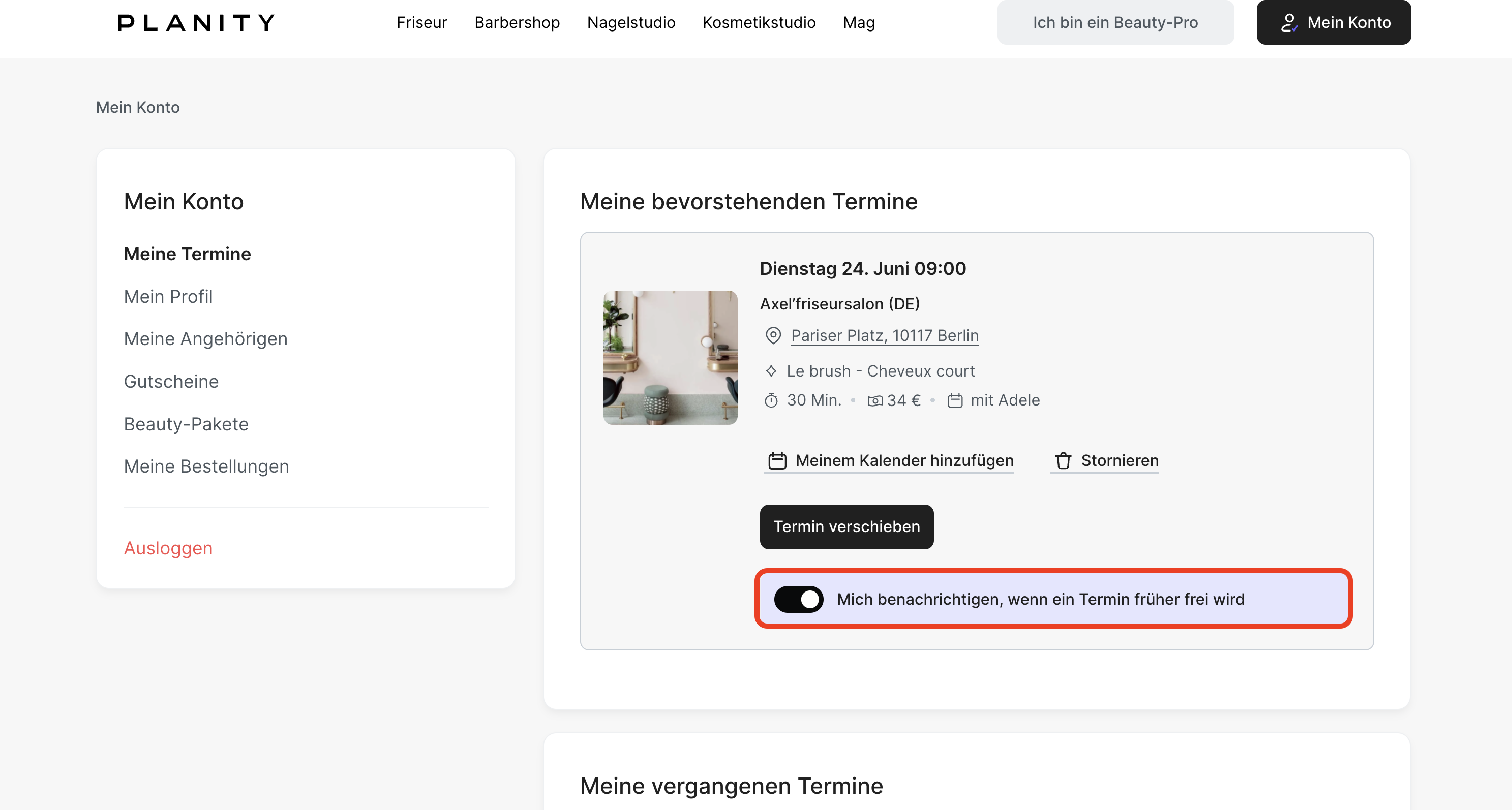Click the service text Le brush - Cheveux court

881,371
